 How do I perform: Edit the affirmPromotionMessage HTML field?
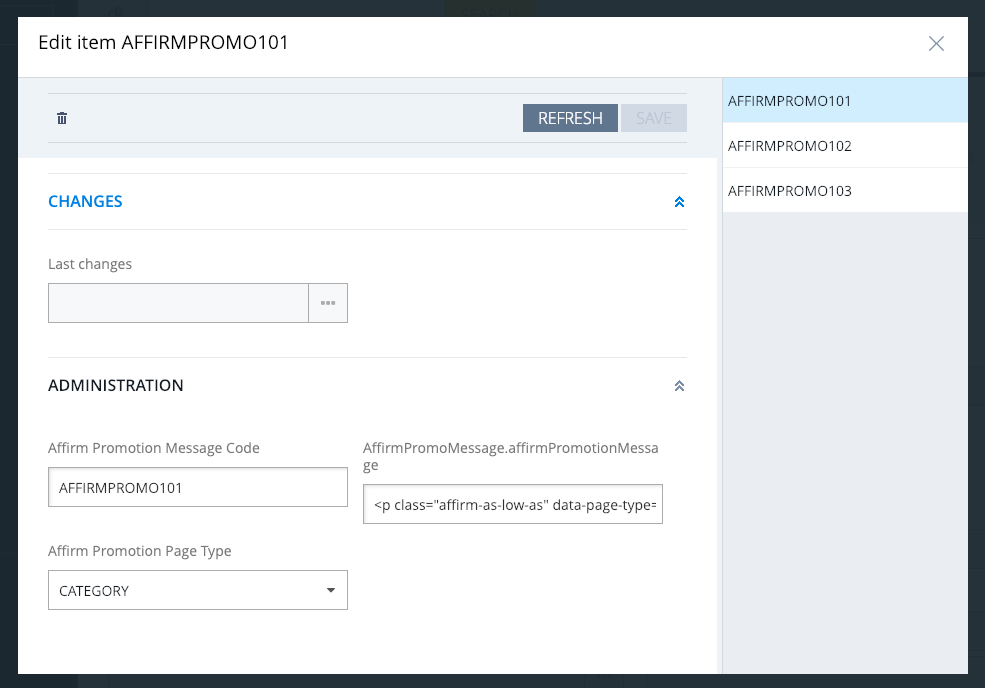(x=513, y=504)
